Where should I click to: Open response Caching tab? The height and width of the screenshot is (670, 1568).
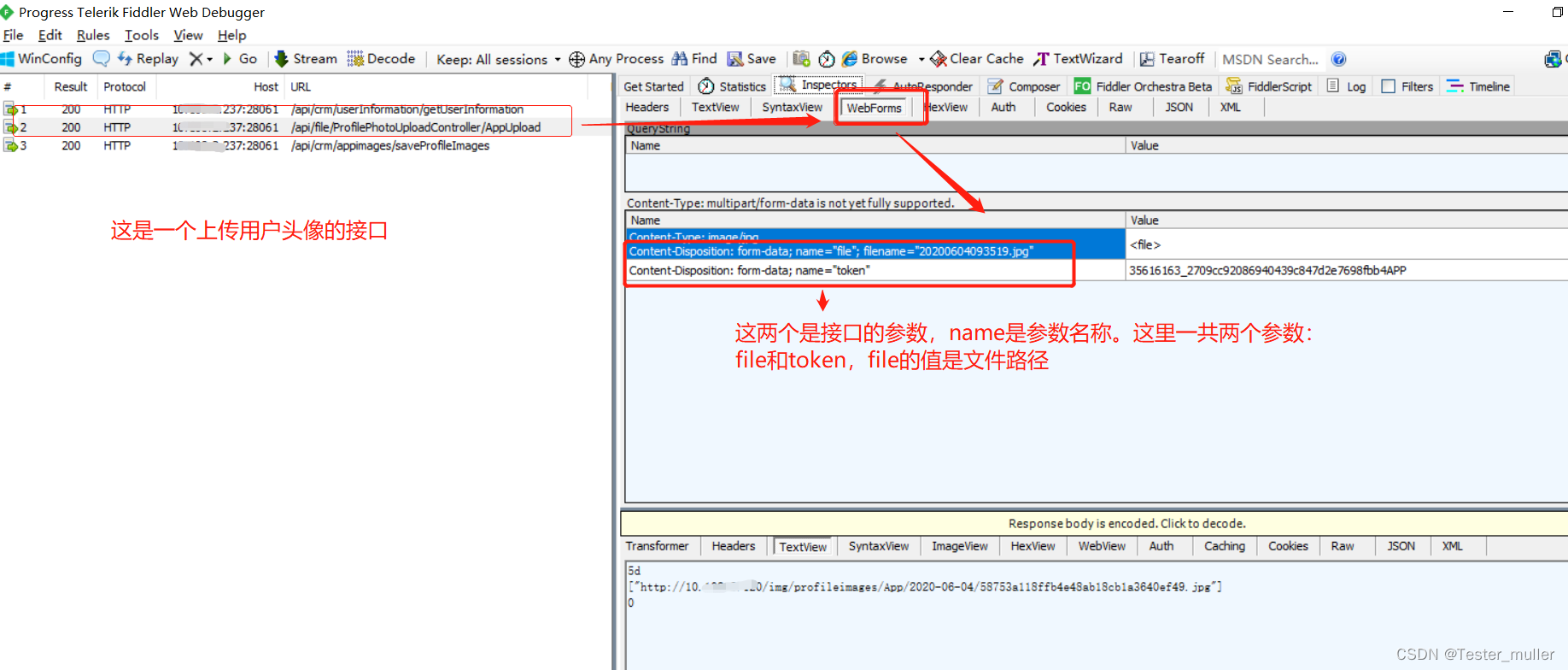click(1225, 546)
